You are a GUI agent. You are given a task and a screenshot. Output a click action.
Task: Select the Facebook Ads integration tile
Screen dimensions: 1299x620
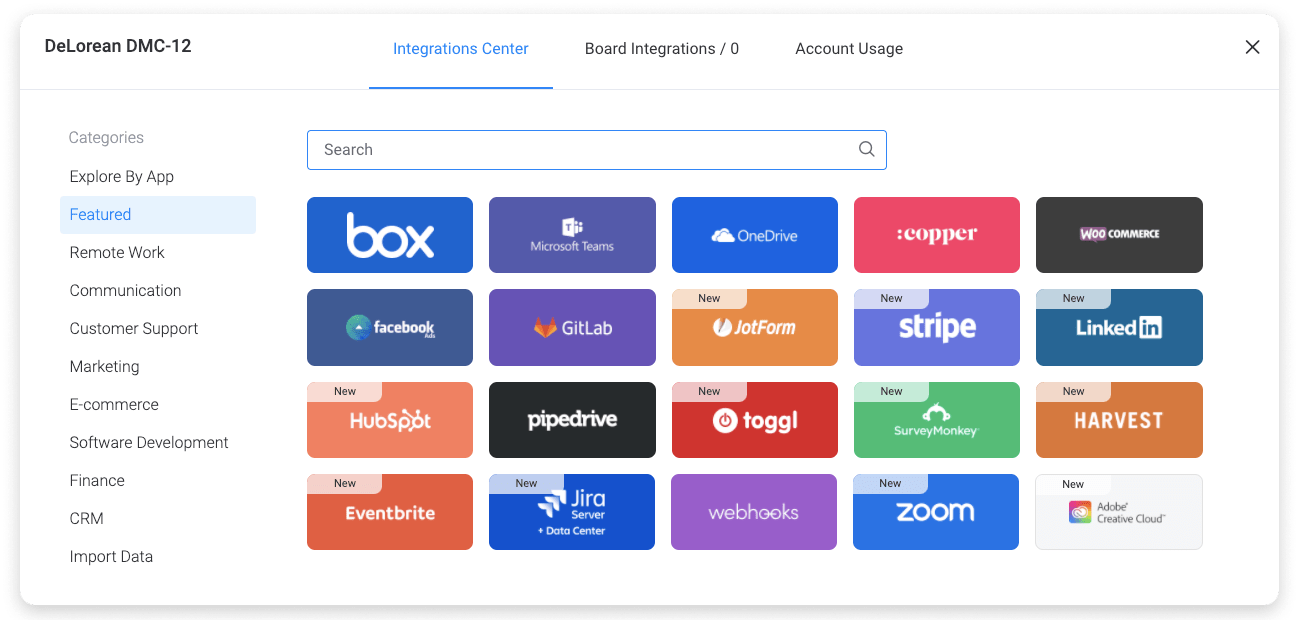point(390,328)
